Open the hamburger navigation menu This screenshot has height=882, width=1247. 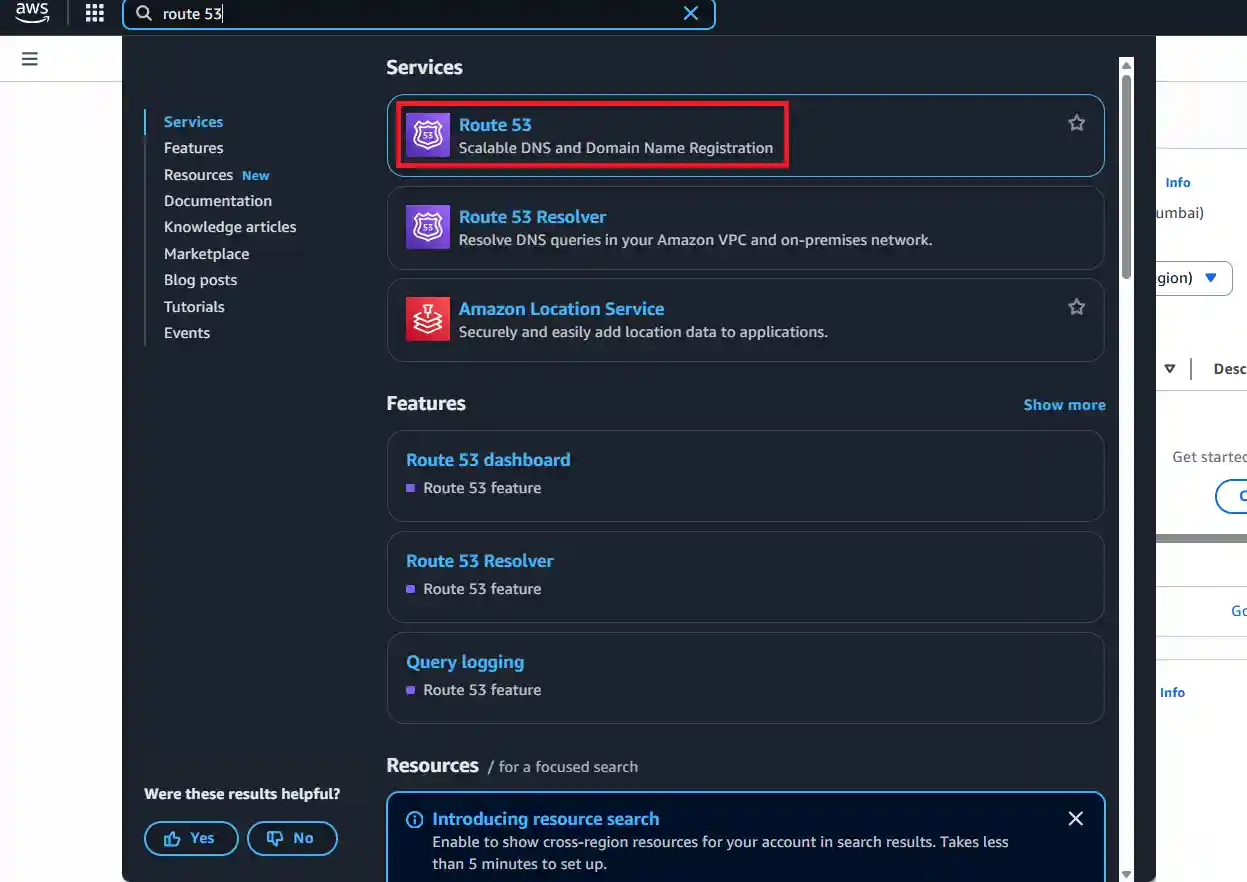30,59
